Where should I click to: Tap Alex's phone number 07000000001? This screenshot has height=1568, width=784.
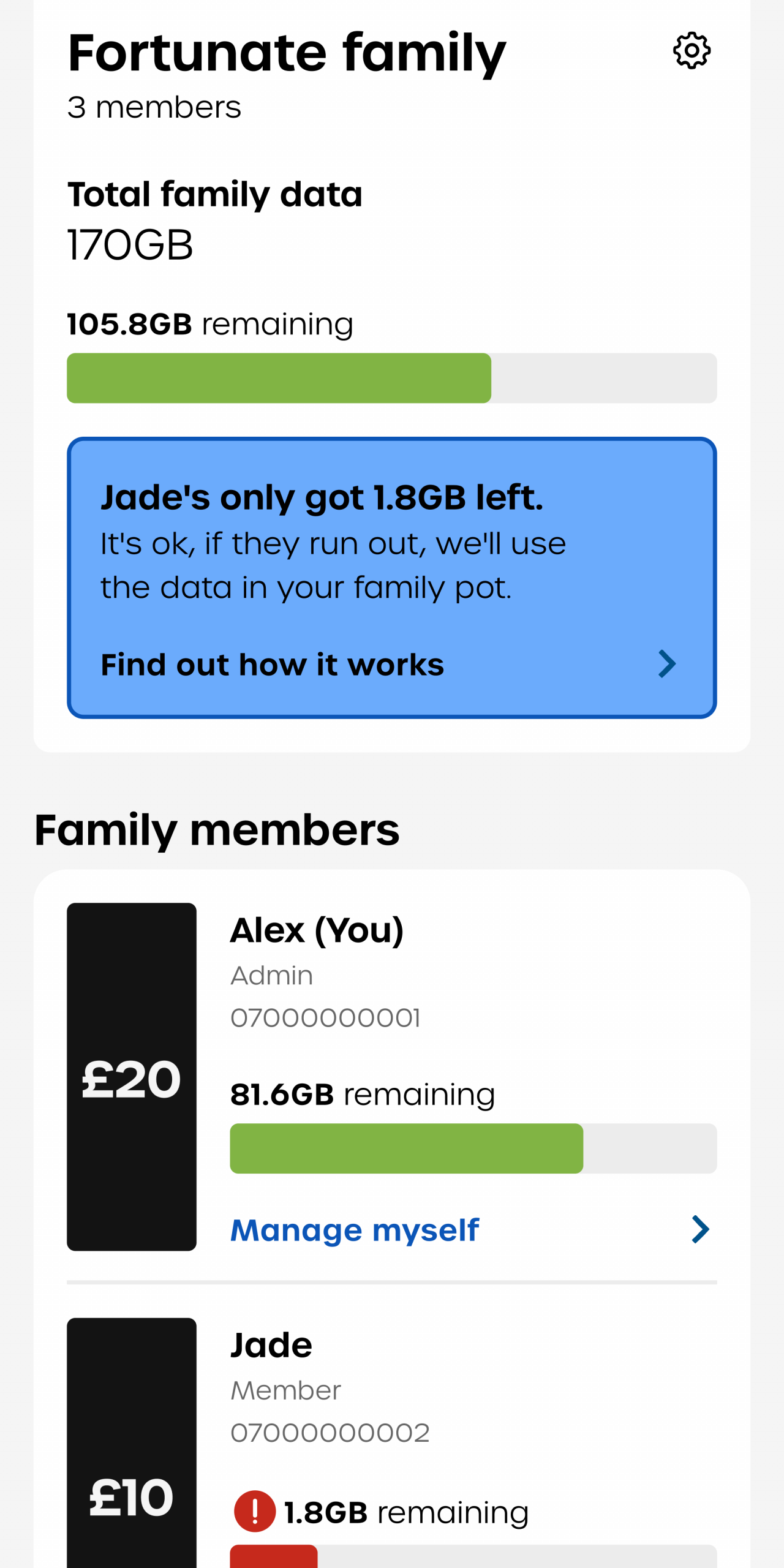point(325,1018)
